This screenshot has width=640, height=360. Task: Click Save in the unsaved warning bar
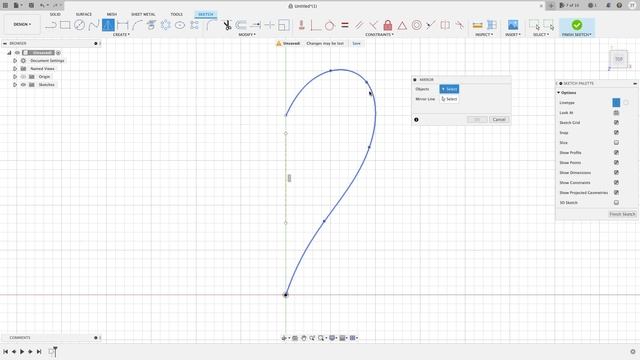[x=356, y=43]
